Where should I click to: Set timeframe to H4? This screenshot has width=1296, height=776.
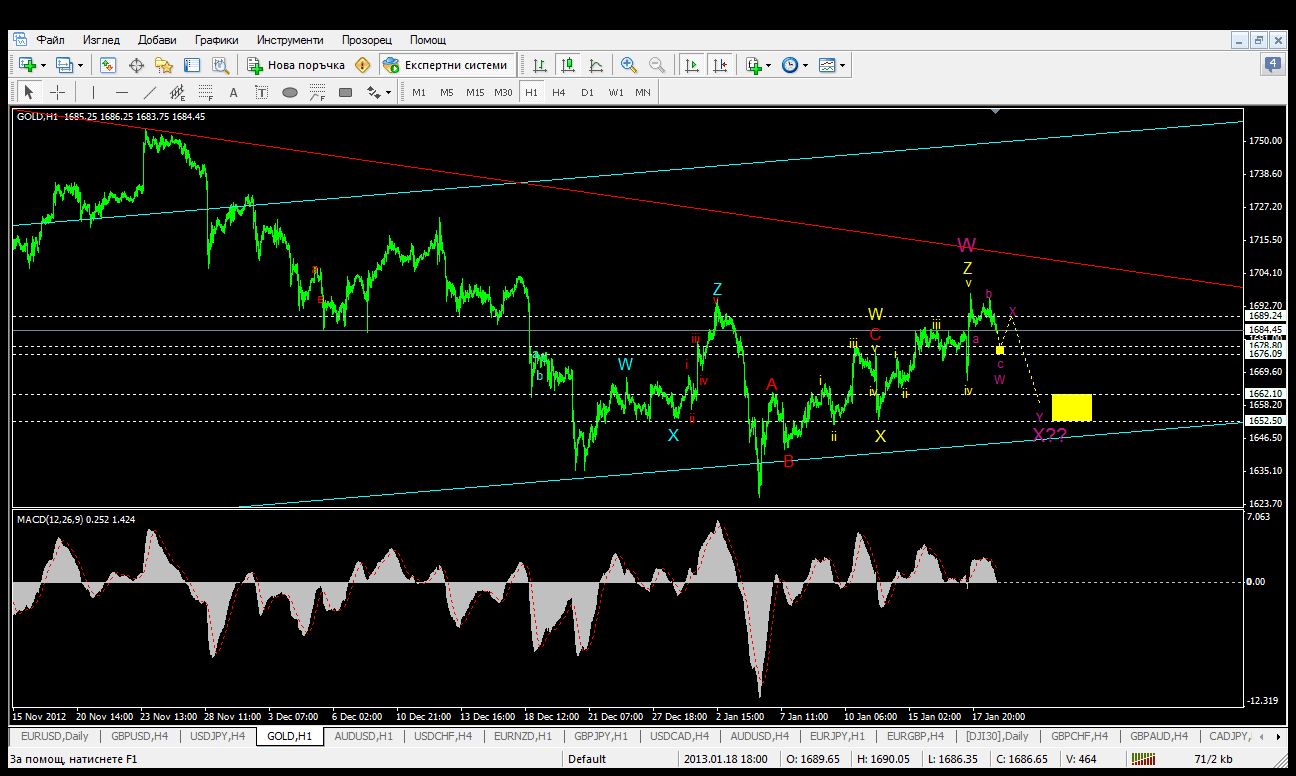pyautogui.click(x=559, y=92)
